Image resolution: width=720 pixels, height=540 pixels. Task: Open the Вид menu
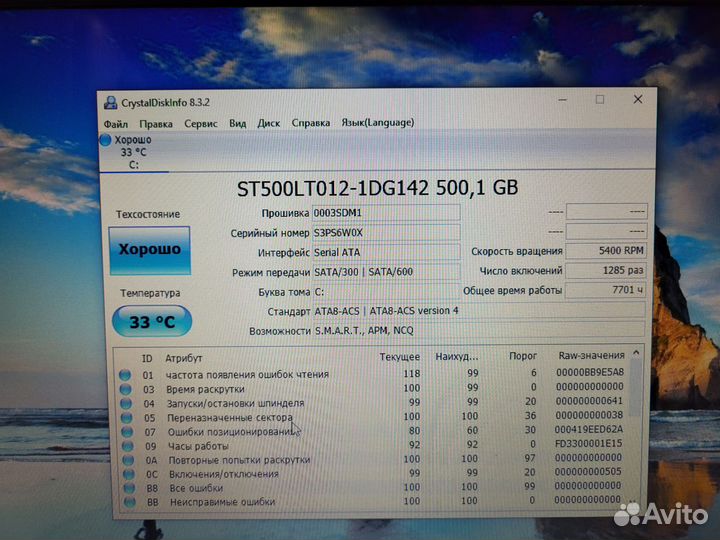(x=237, y=124)
